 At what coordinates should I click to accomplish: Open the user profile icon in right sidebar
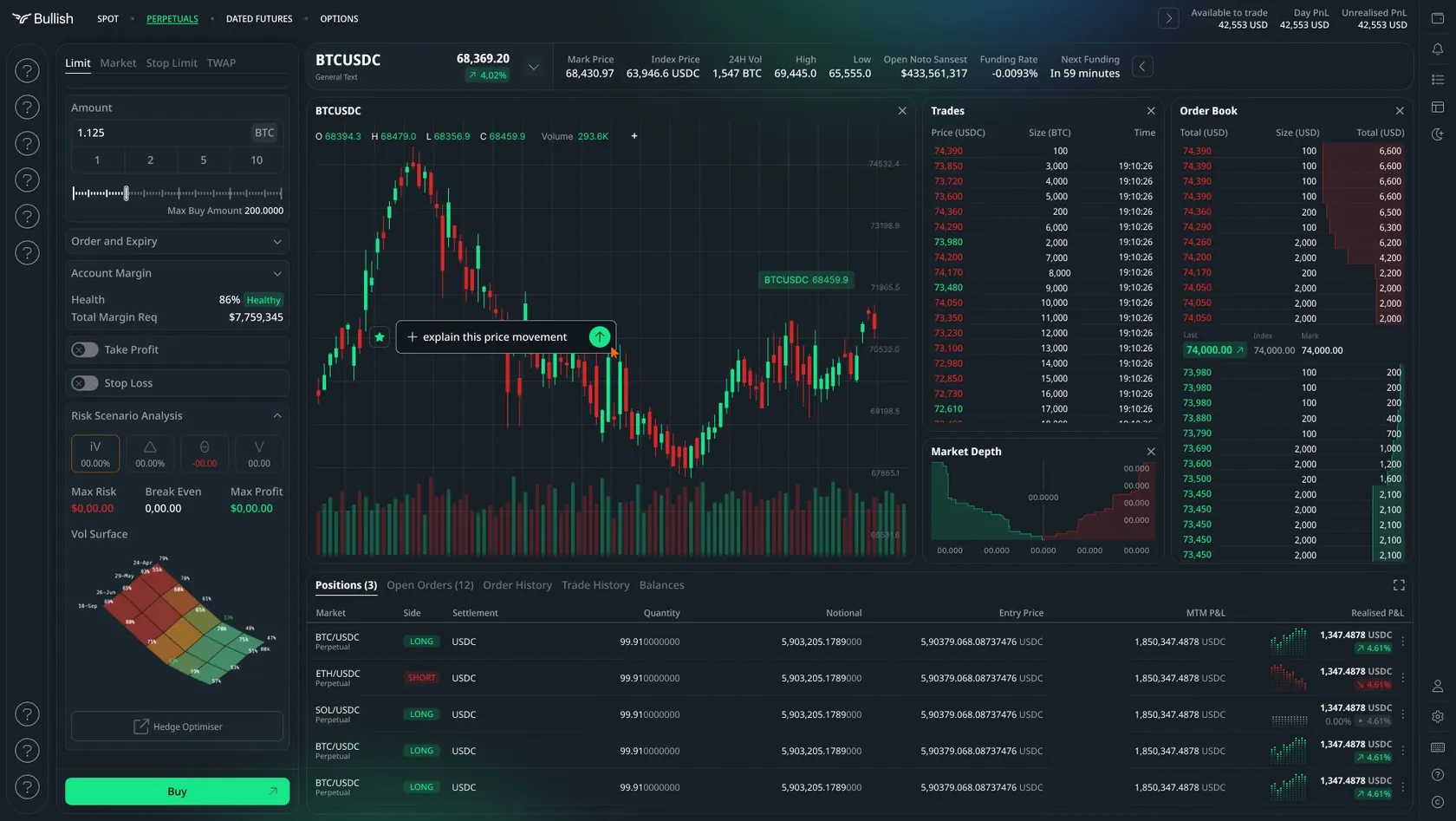tap(1438, 686)
